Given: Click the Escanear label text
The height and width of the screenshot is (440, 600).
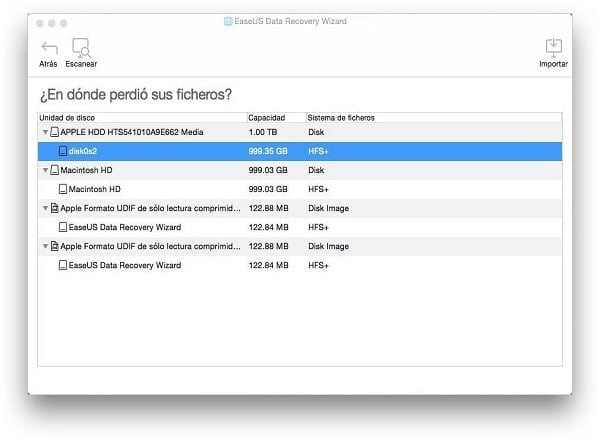Looking at the screenshot, I should (x=81, y=64).
